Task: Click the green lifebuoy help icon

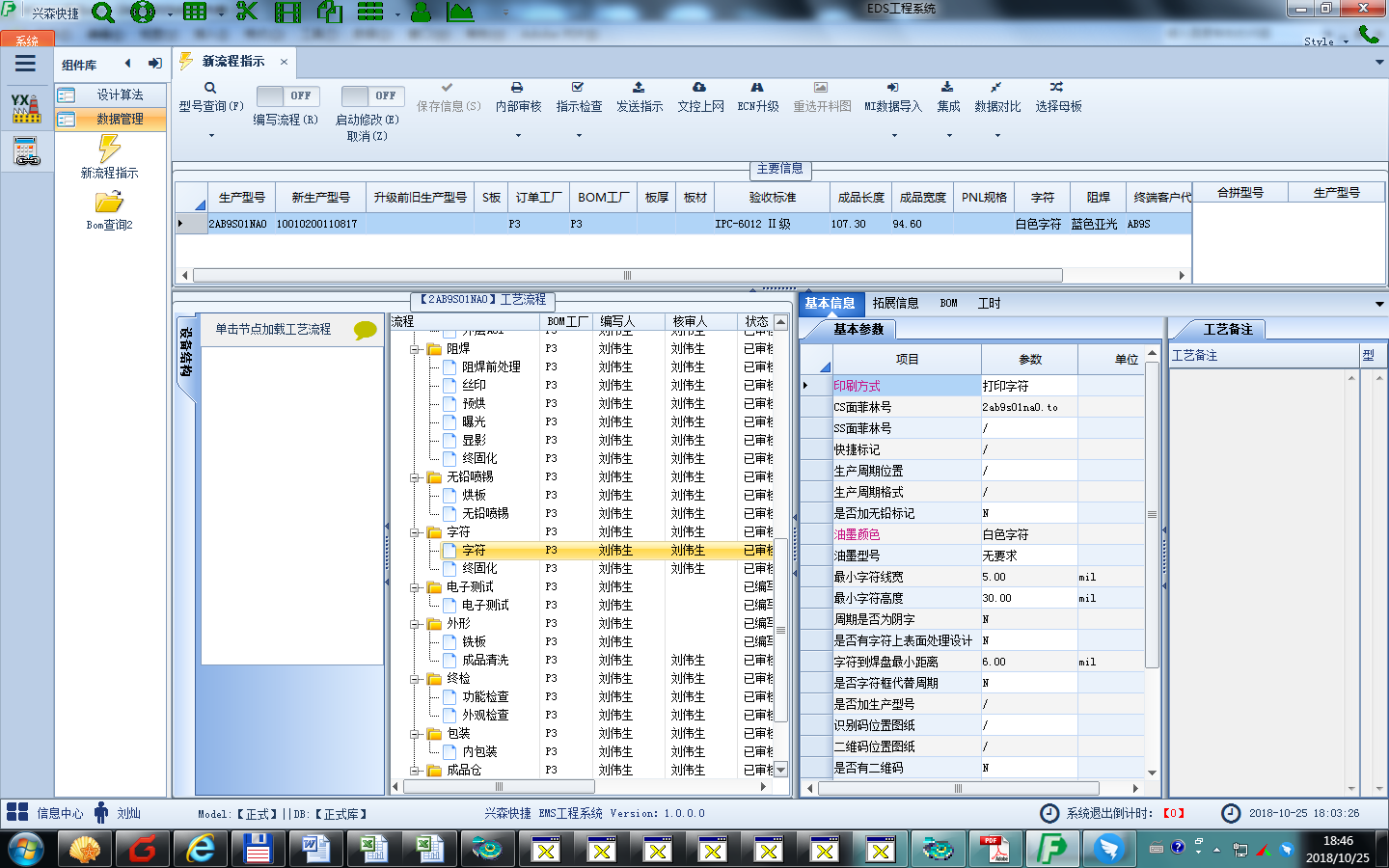Action: 143,13
